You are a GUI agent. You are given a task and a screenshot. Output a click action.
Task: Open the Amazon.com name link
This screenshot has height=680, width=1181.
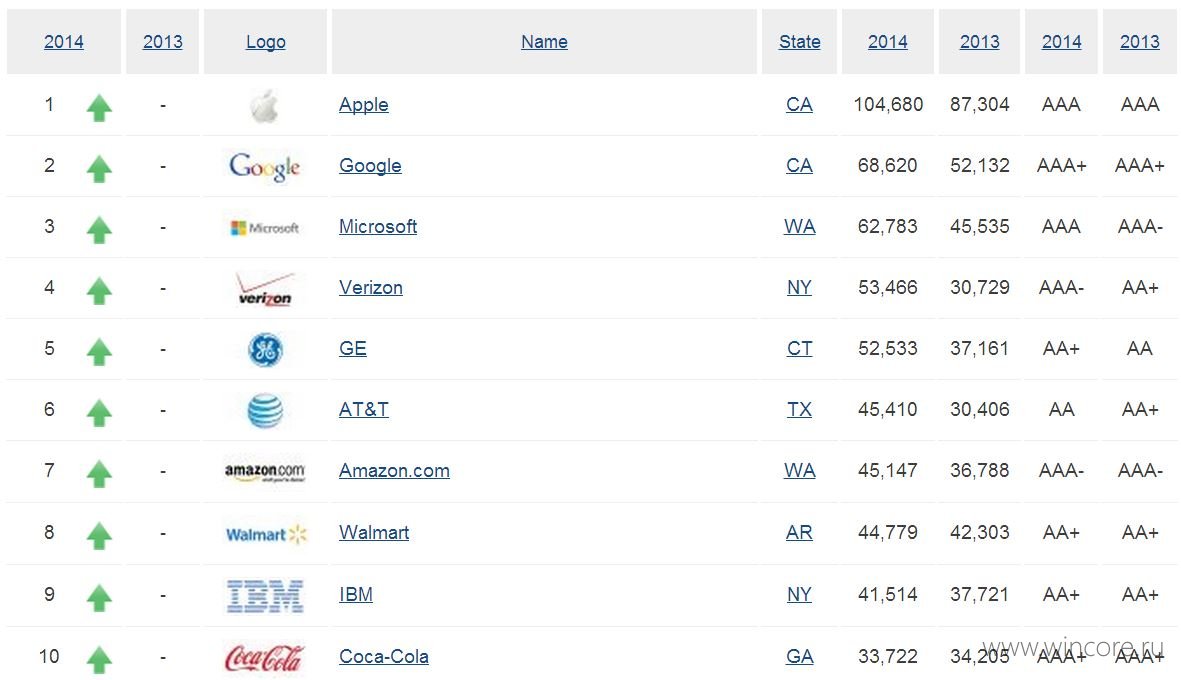click(394, 470)
